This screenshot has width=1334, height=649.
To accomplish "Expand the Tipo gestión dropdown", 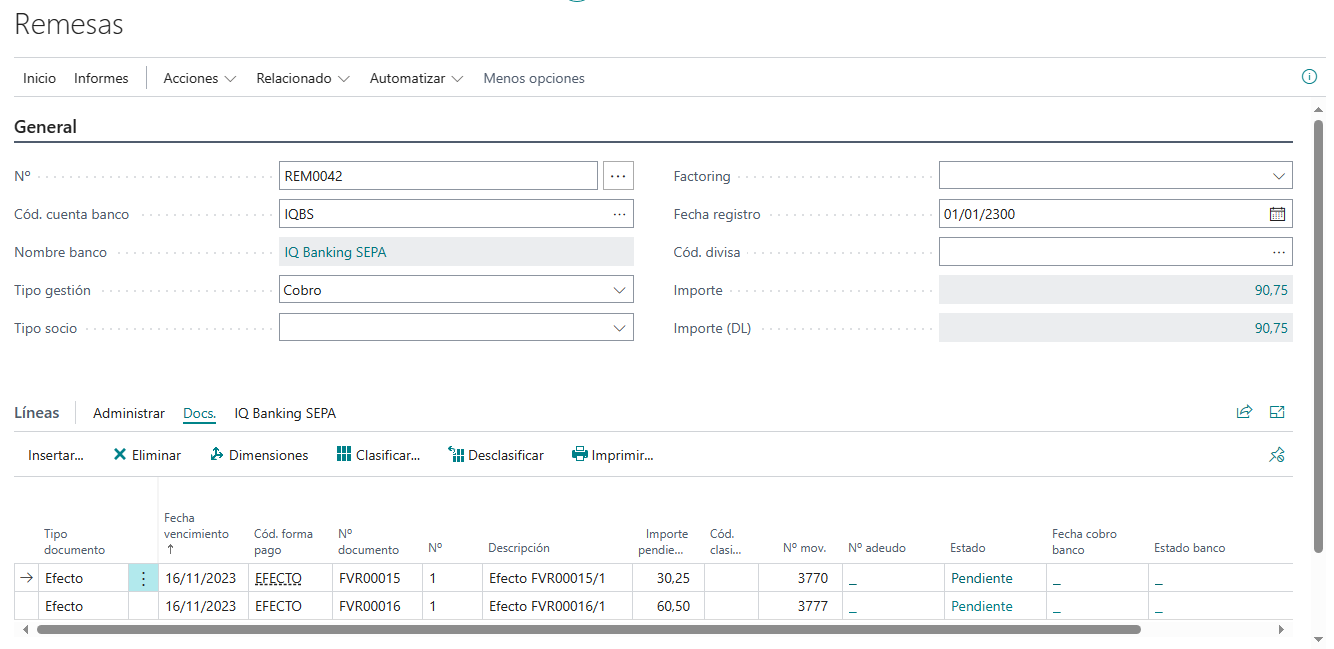I will point(619,289).
